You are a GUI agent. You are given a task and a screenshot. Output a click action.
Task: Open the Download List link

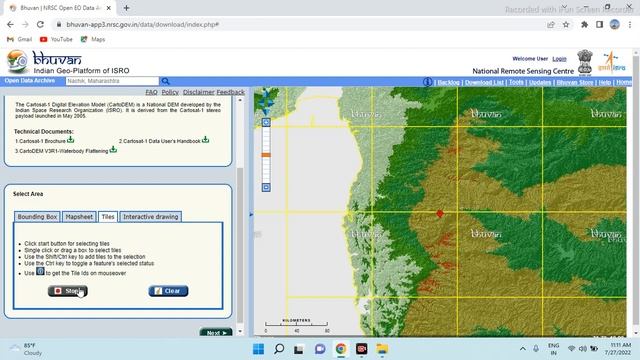484,82
